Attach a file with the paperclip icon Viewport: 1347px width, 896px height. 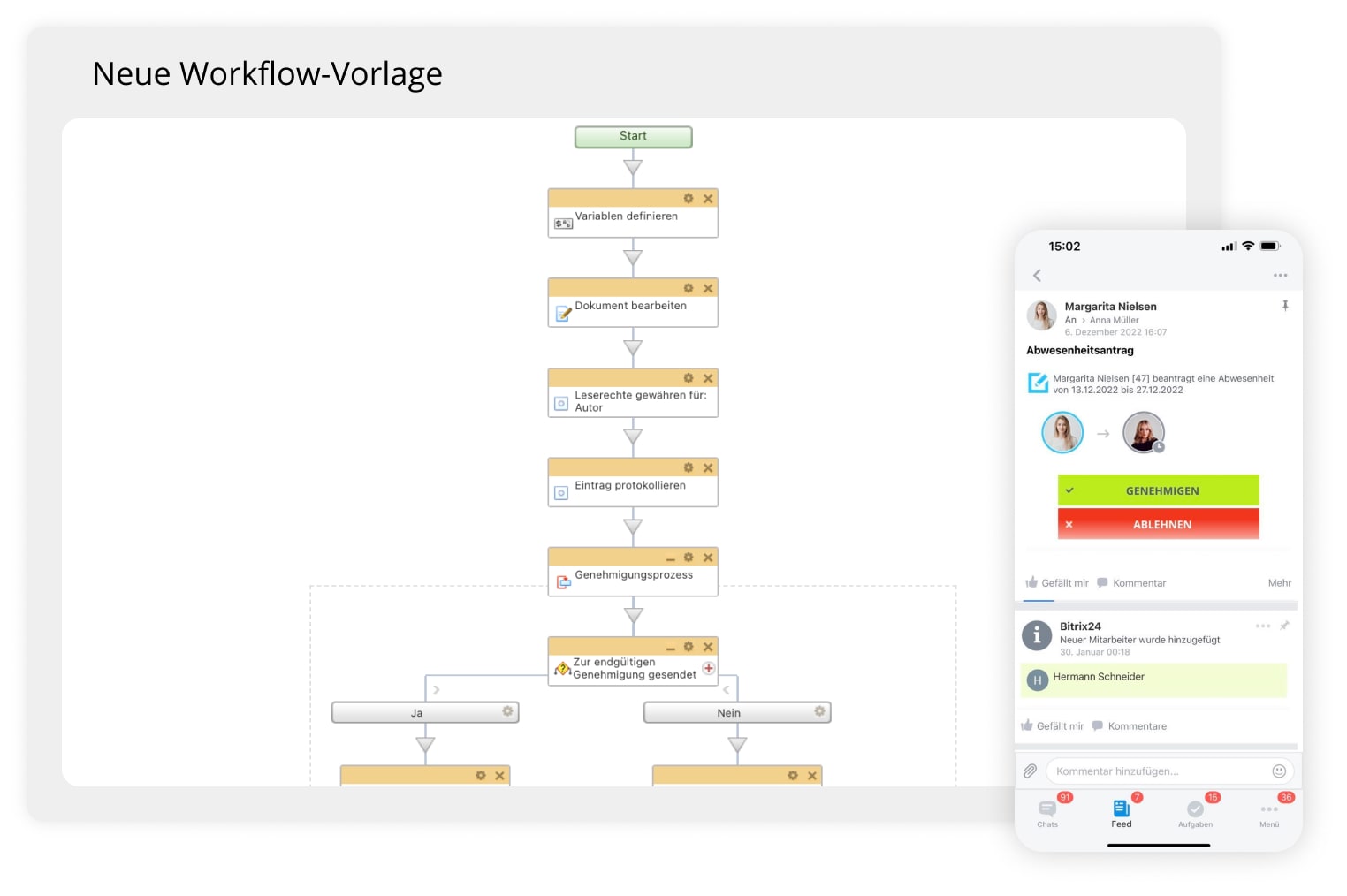pyautogui.click(x=1030, y=771)
